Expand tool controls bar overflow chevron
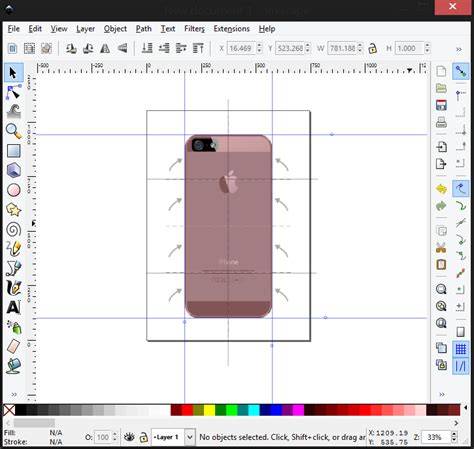This screenshot has height=449, width=474. (x=459, y=49)
